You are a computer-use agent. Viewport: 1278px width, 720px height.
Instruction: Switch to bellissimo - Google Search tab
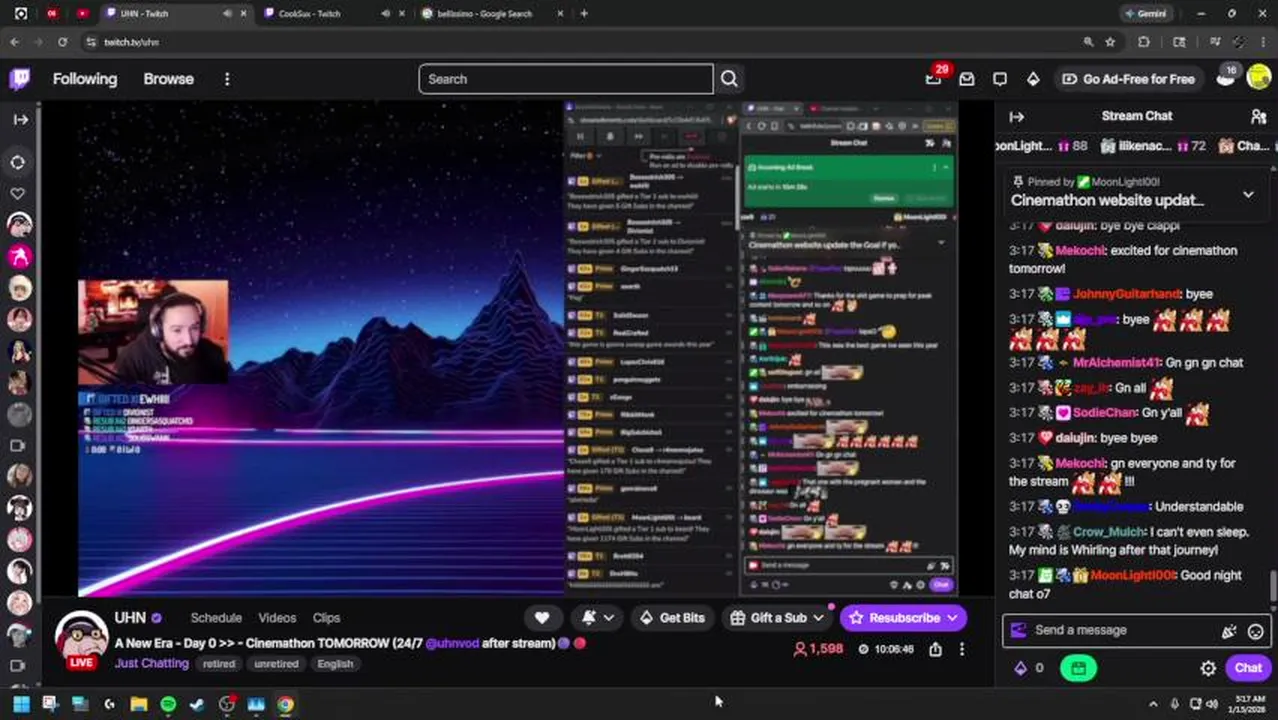(x=484, y=14)
